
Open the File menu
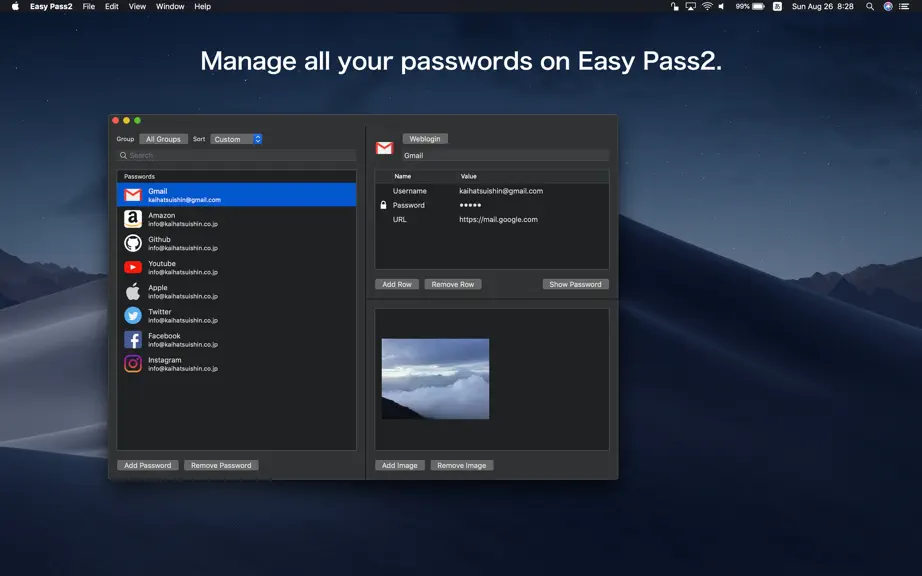(x=89, y=6)
